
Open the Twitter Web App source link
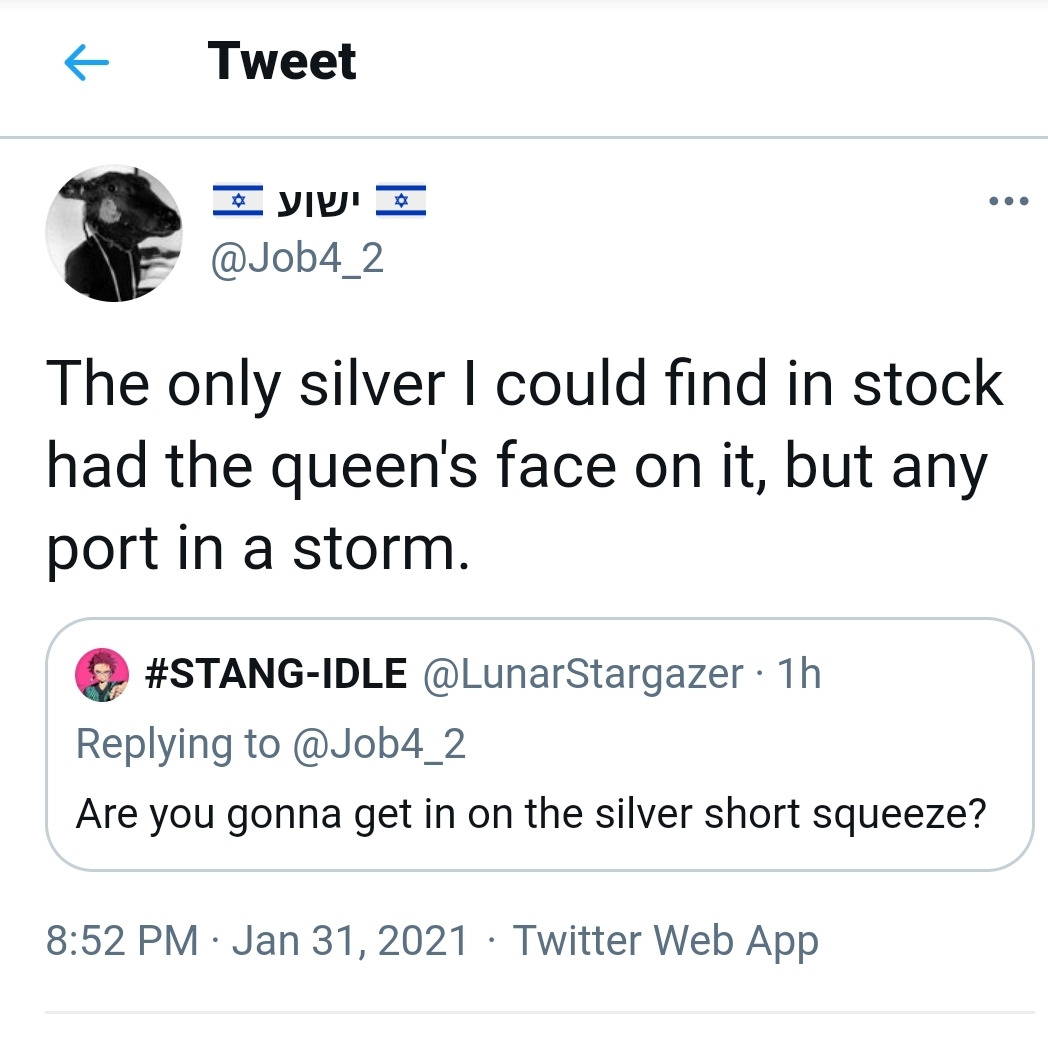tap(665, 941)
